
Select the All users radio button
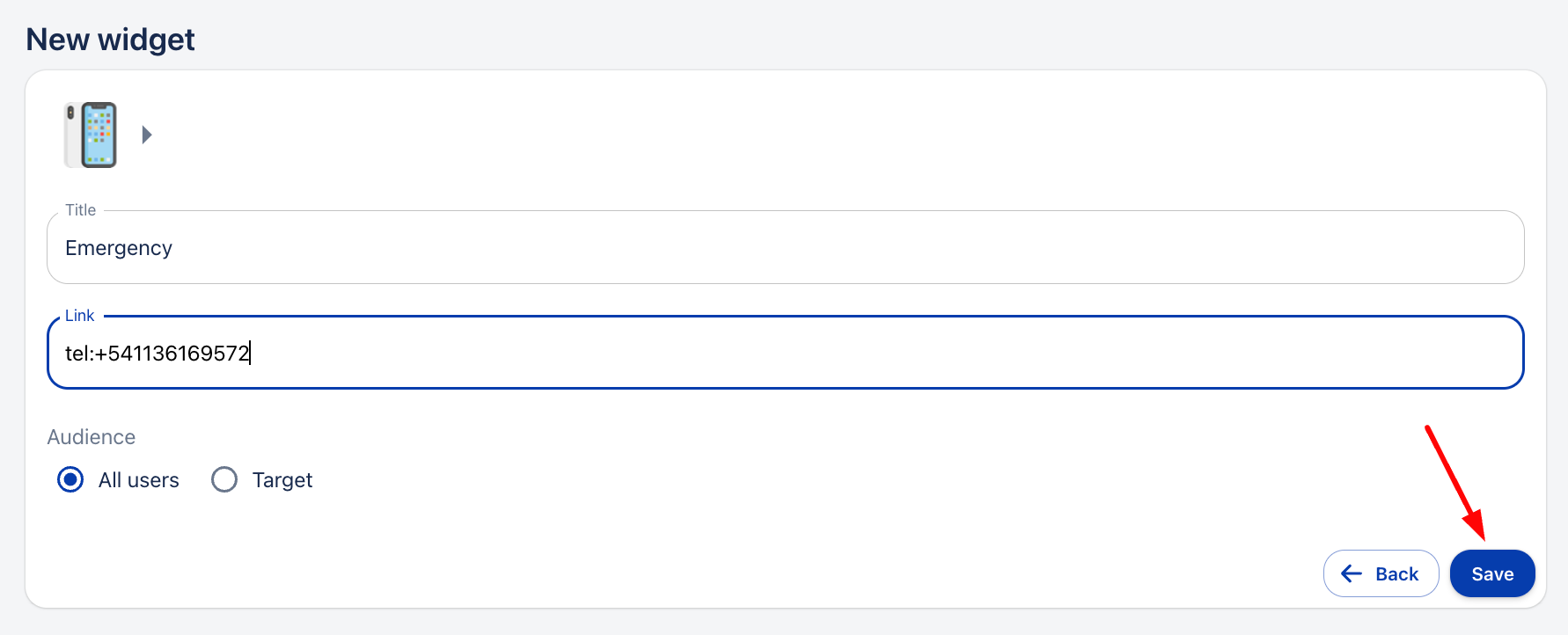pyautogui.click(x=70, y=479)
